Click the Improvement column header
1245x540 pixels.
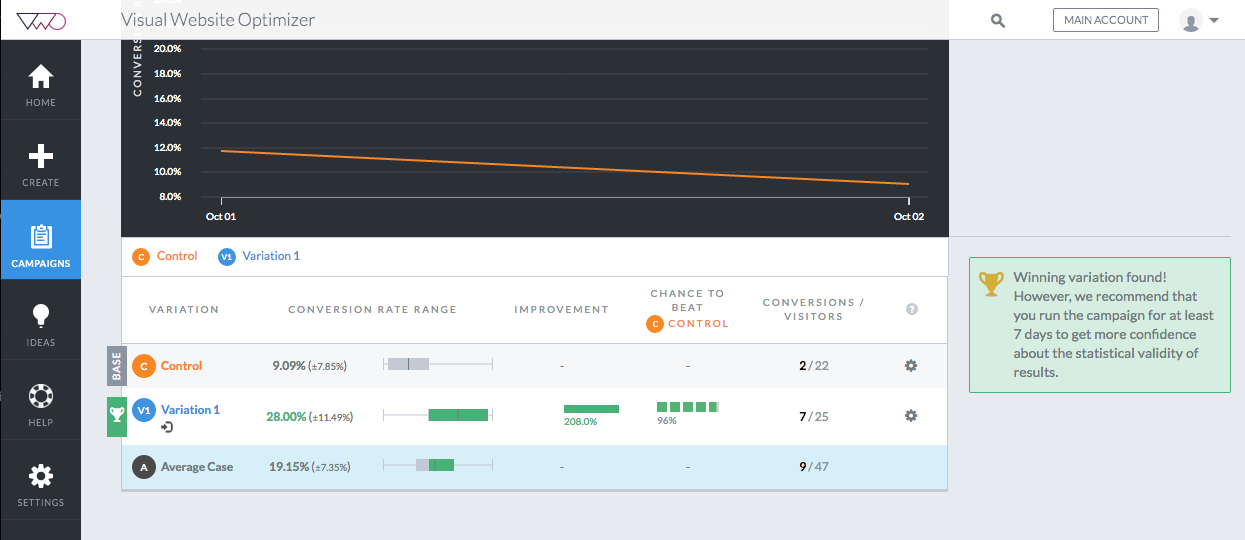pos(561,310)
